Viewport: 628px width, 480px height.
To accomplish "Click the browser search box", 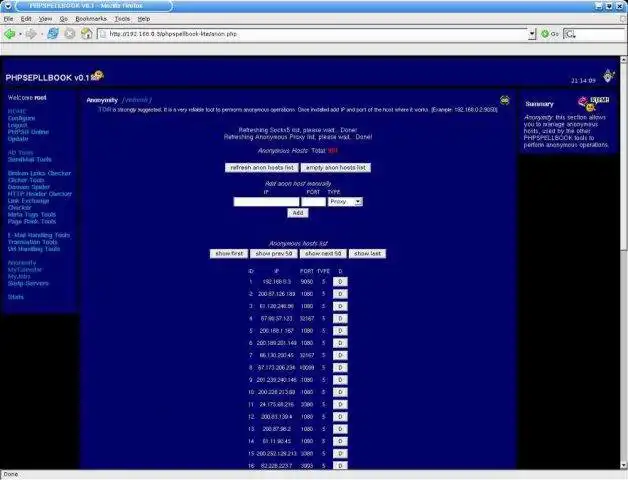I will (595, 34).
